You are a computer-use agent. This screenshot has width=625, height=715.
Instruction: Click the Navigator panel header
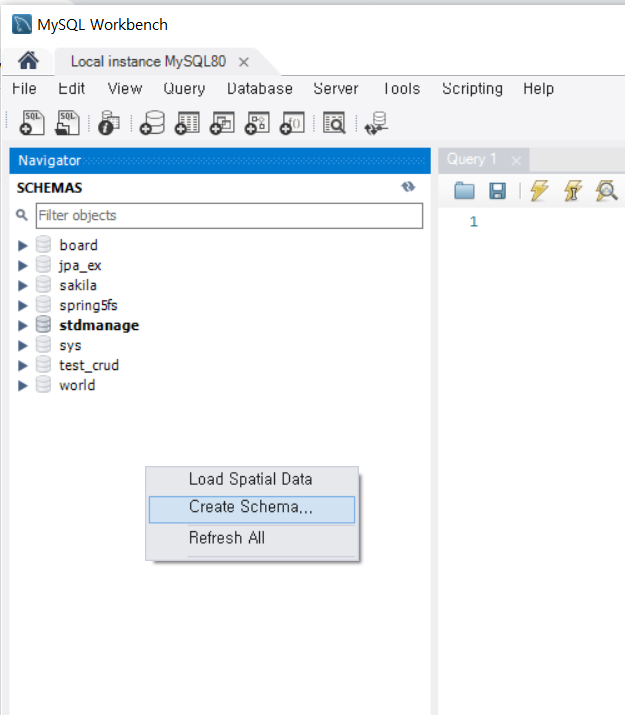pos(220,161)
